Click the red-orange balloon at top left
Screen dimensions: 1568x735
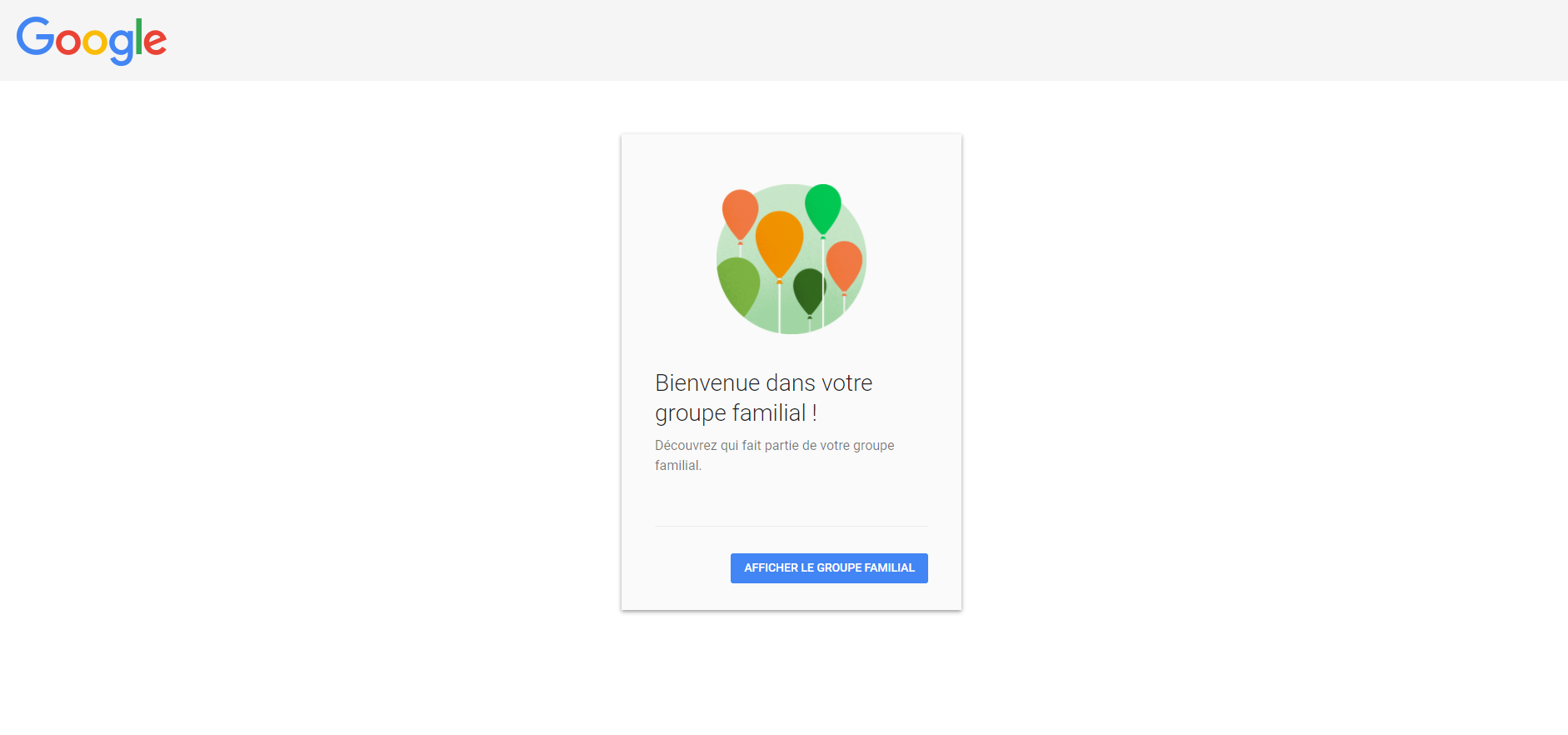pos(740,213)
